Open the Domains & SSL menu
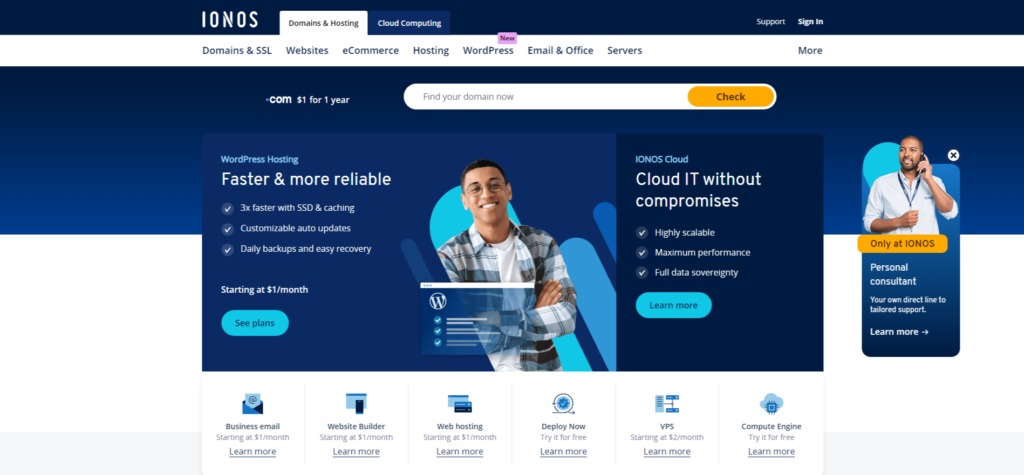1024x475 pixels. pos(236,51)
